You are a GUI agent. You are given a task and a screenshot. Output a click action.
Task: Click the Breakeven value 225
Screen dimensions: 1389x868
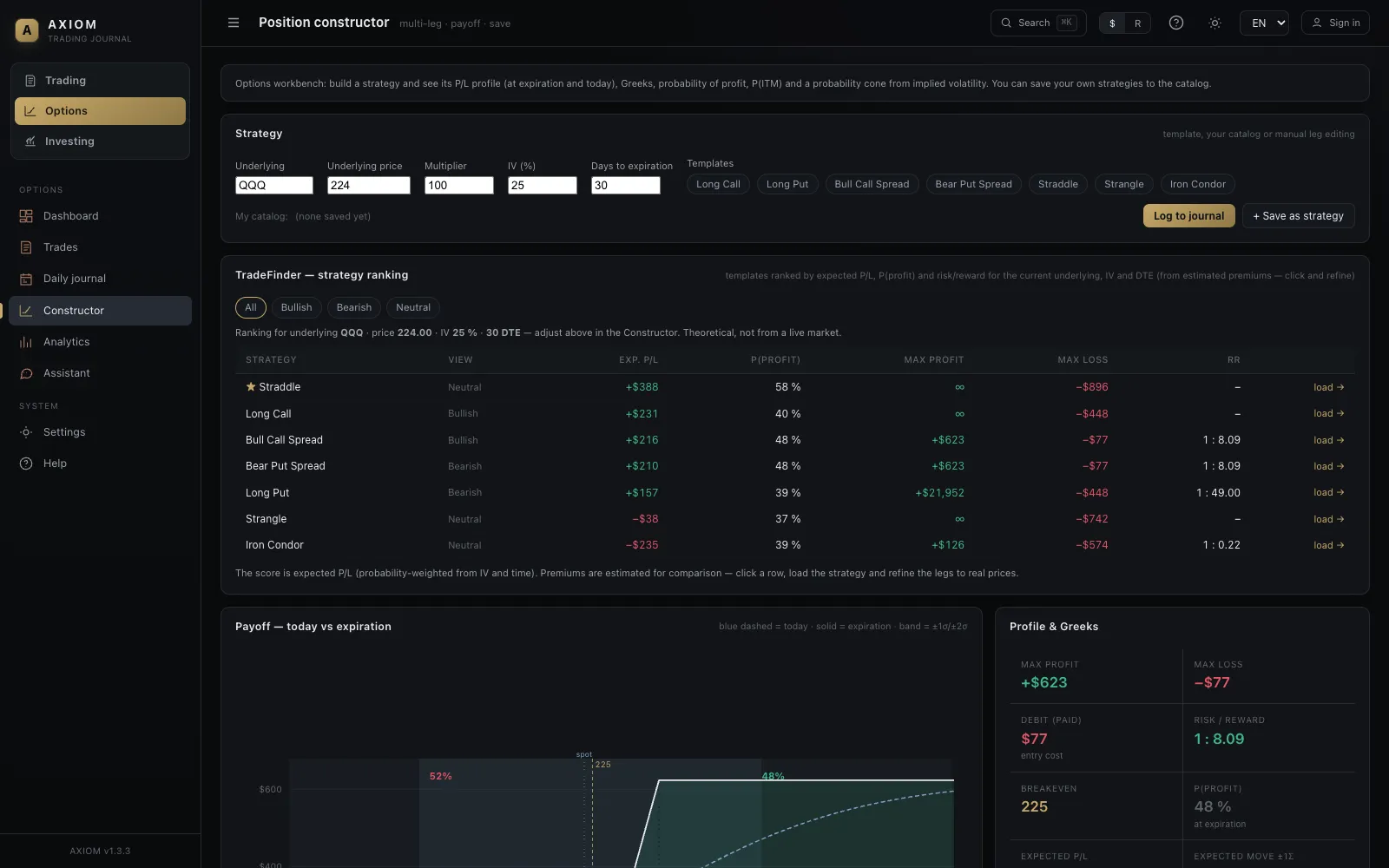(1034, 806)
